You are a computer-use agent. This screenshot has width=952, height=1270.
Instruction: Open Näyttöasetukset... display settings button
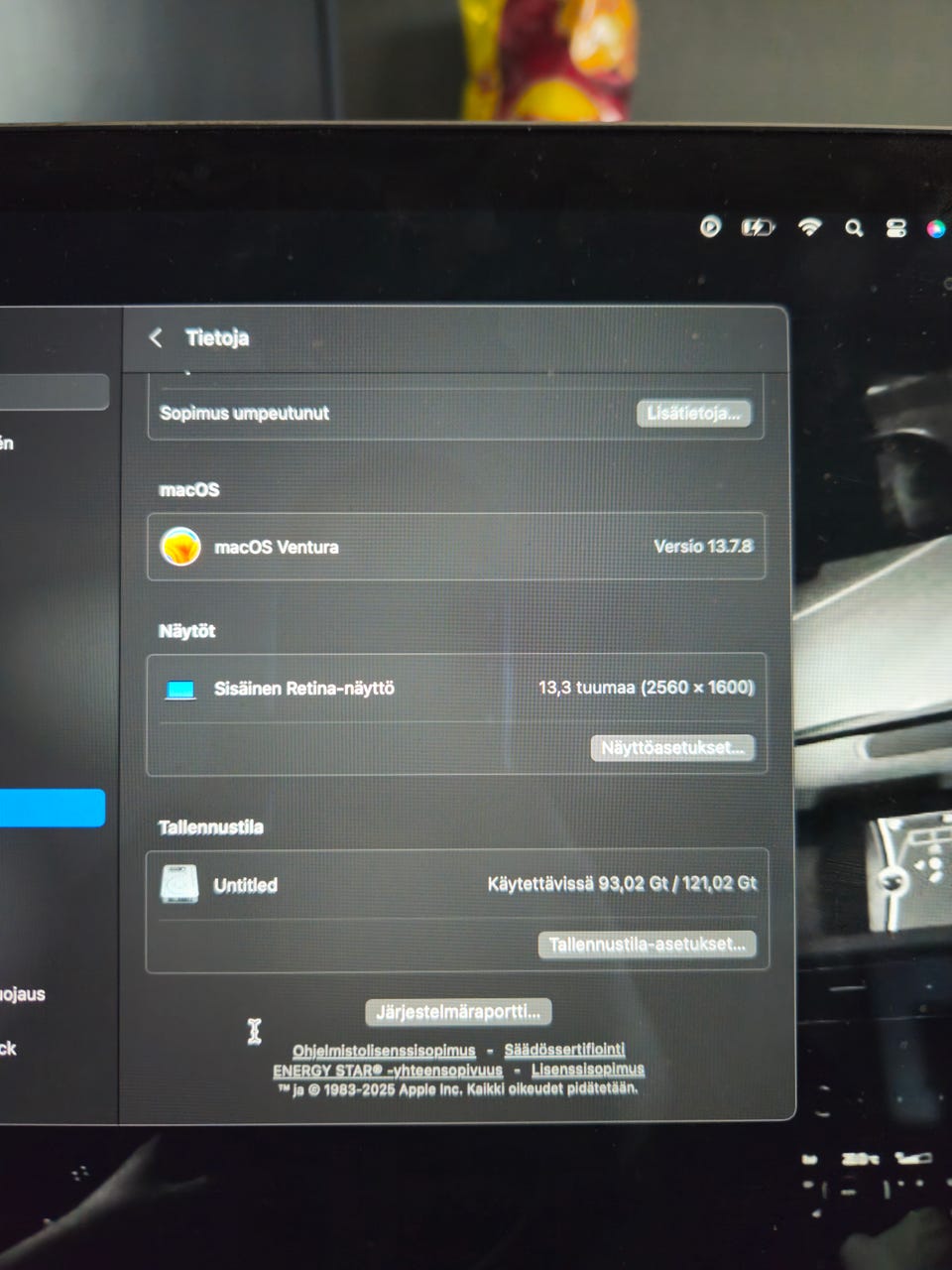672,748
